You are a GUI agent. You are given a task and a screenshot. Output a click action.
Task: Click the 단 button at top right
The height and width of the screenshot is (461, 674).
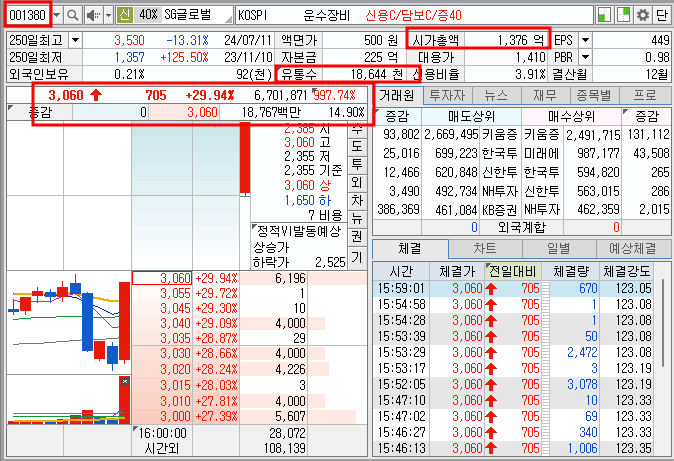662,15
